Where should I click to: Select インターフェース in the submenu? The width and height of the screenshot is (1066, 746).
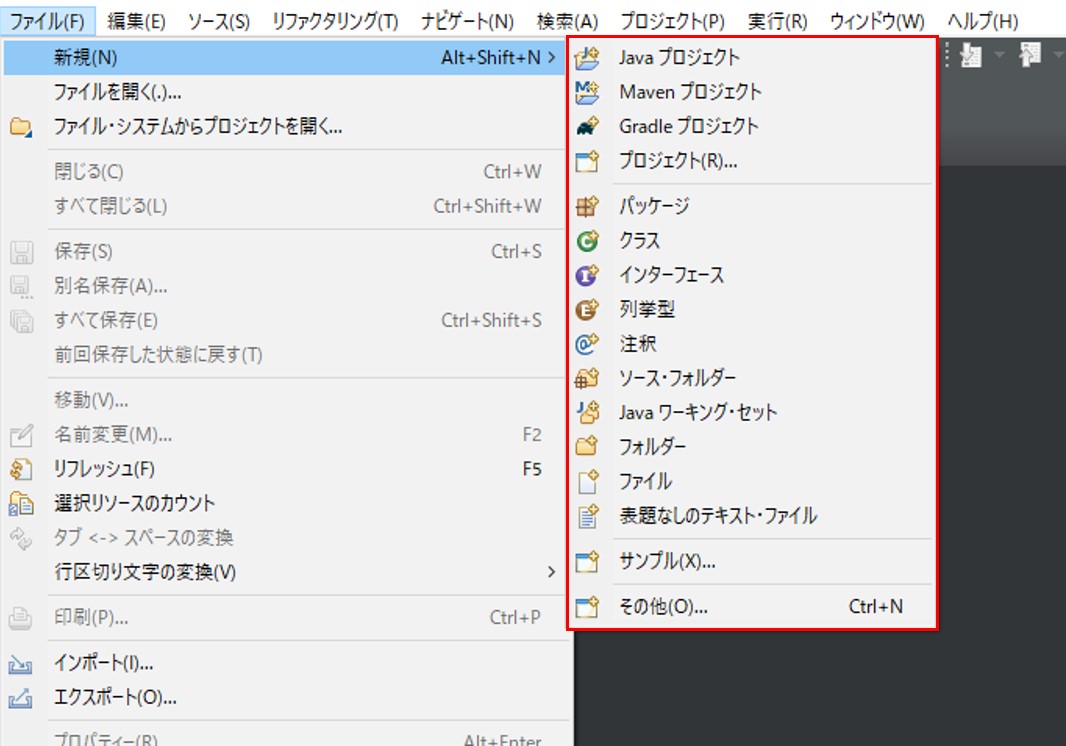pos(752,275)
